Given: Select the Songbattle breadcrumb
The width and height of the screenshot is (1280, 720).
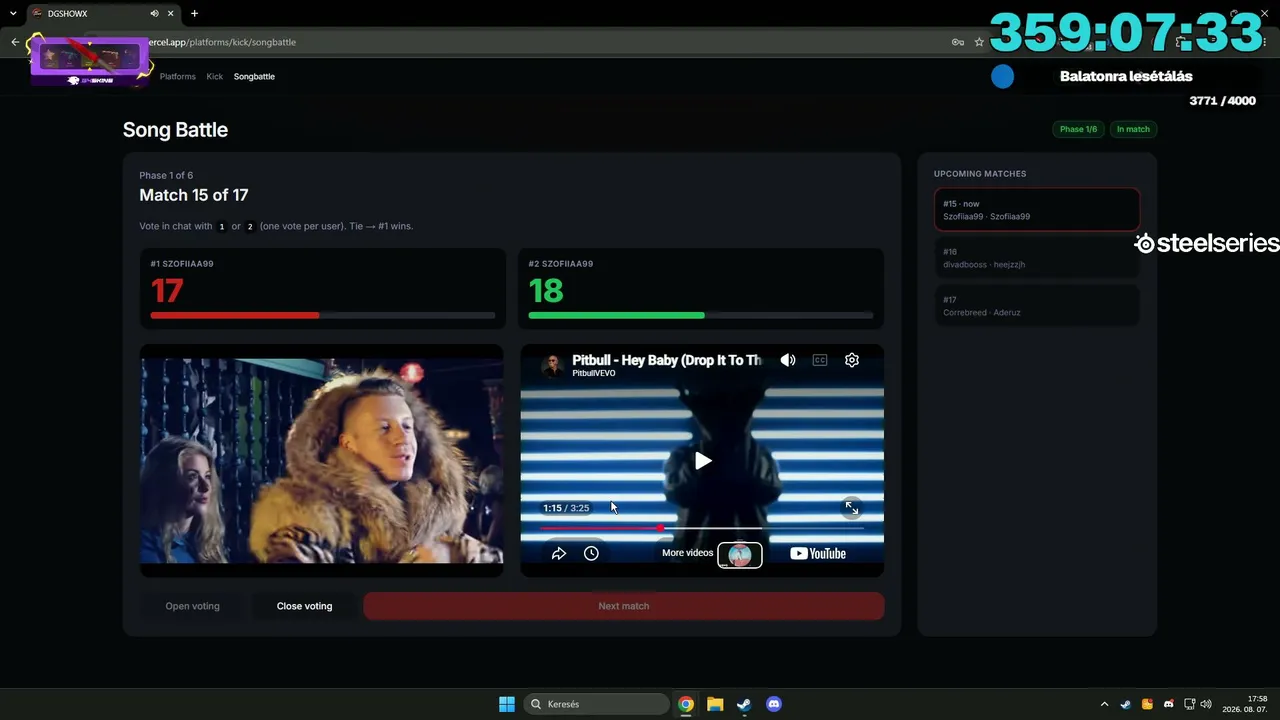Looking at the screenshot, I should 254,76.
